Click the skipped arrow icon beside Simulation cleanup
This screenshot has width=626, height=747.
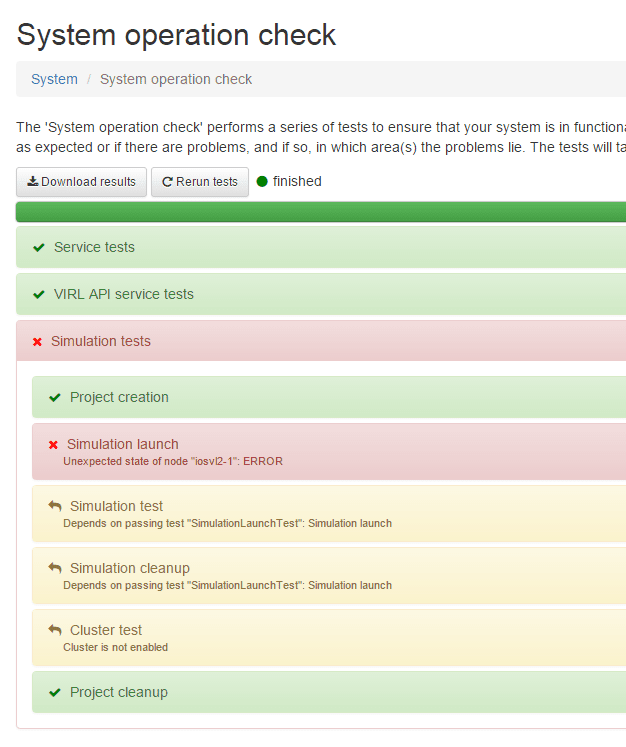[55, 567]
